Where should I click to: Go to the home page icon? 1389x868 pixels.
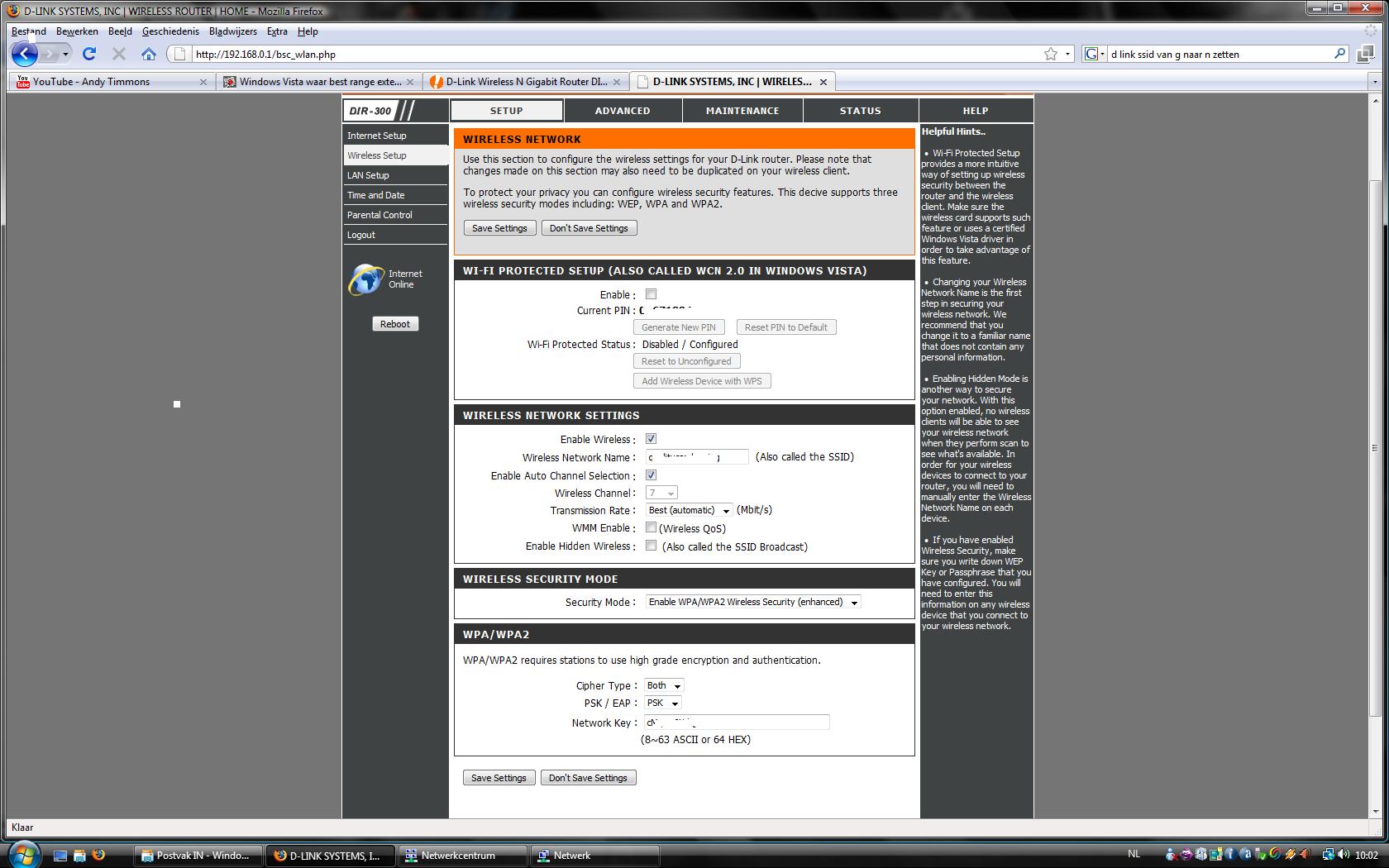click(148, 54)
